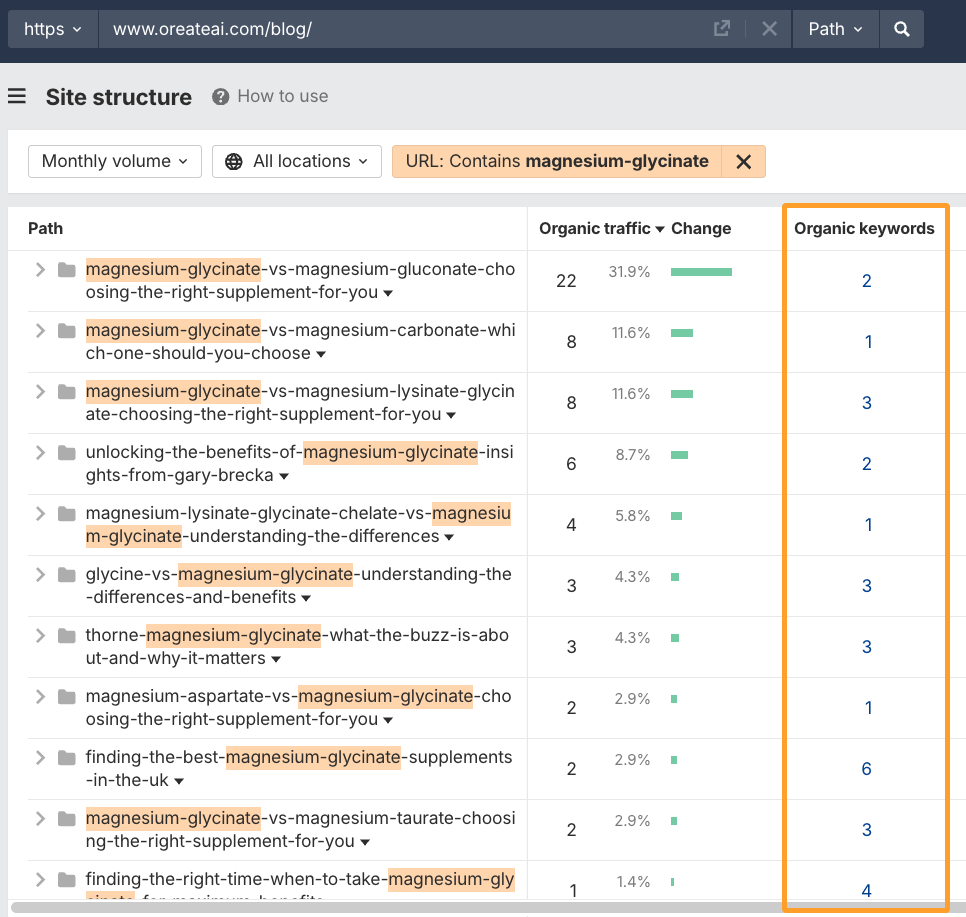This screenshot has height=917, width=966.
Task: Open the Monthly volume dropdown
Action: 114,162
